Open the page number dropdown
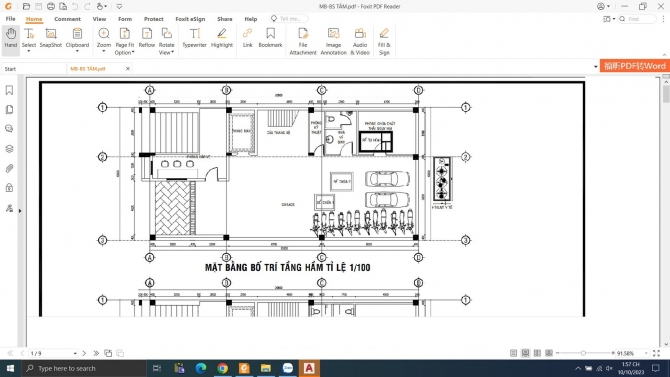 (75, 353)
